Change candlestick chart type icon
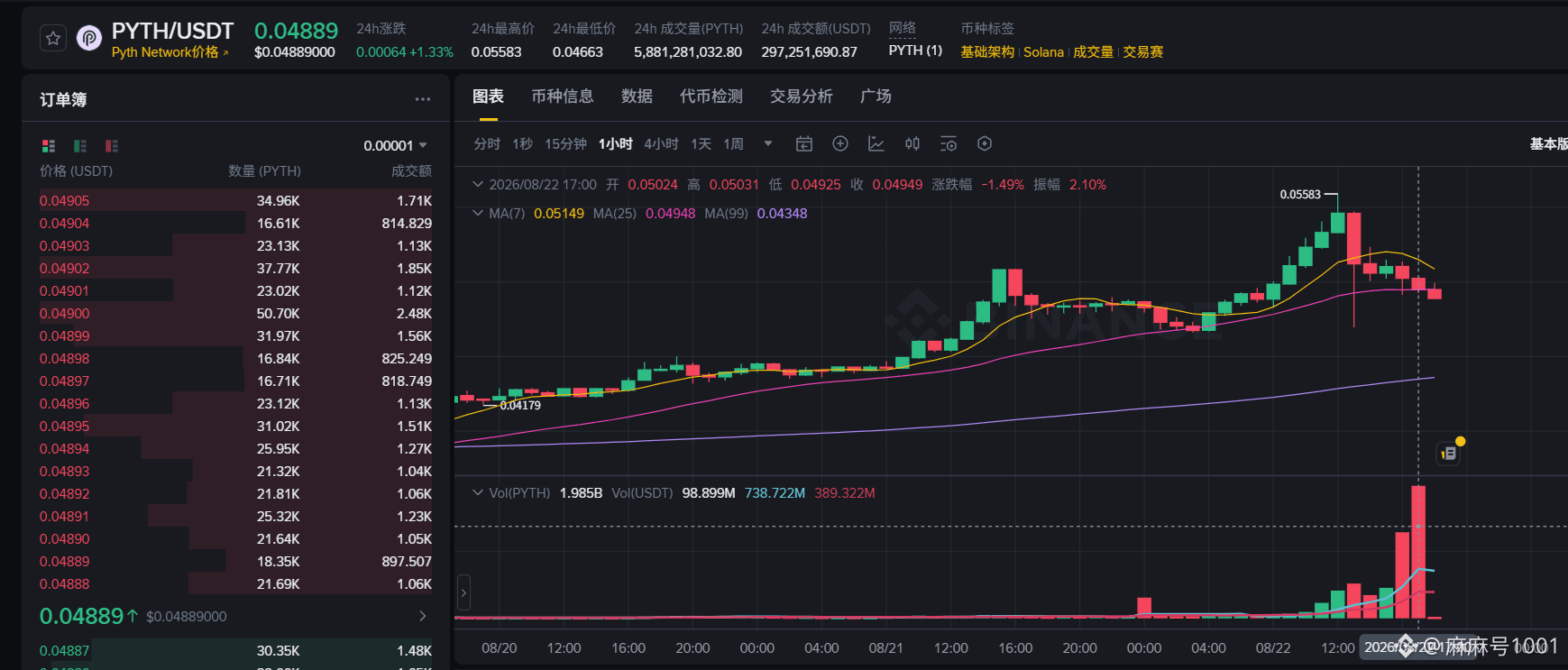 [x=912, y=143]
